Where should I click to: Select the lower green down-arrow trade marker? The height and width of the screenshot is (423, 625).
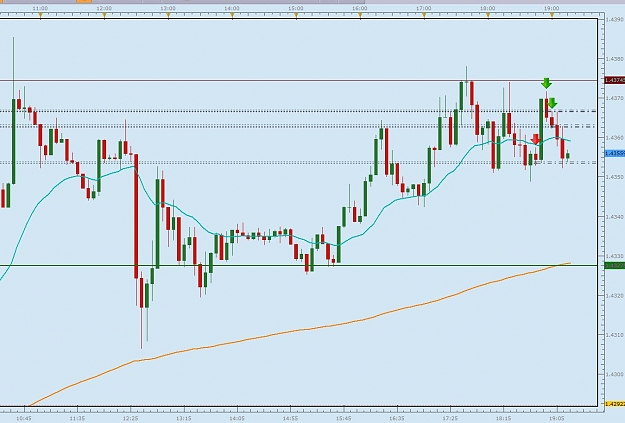[552, 103]
